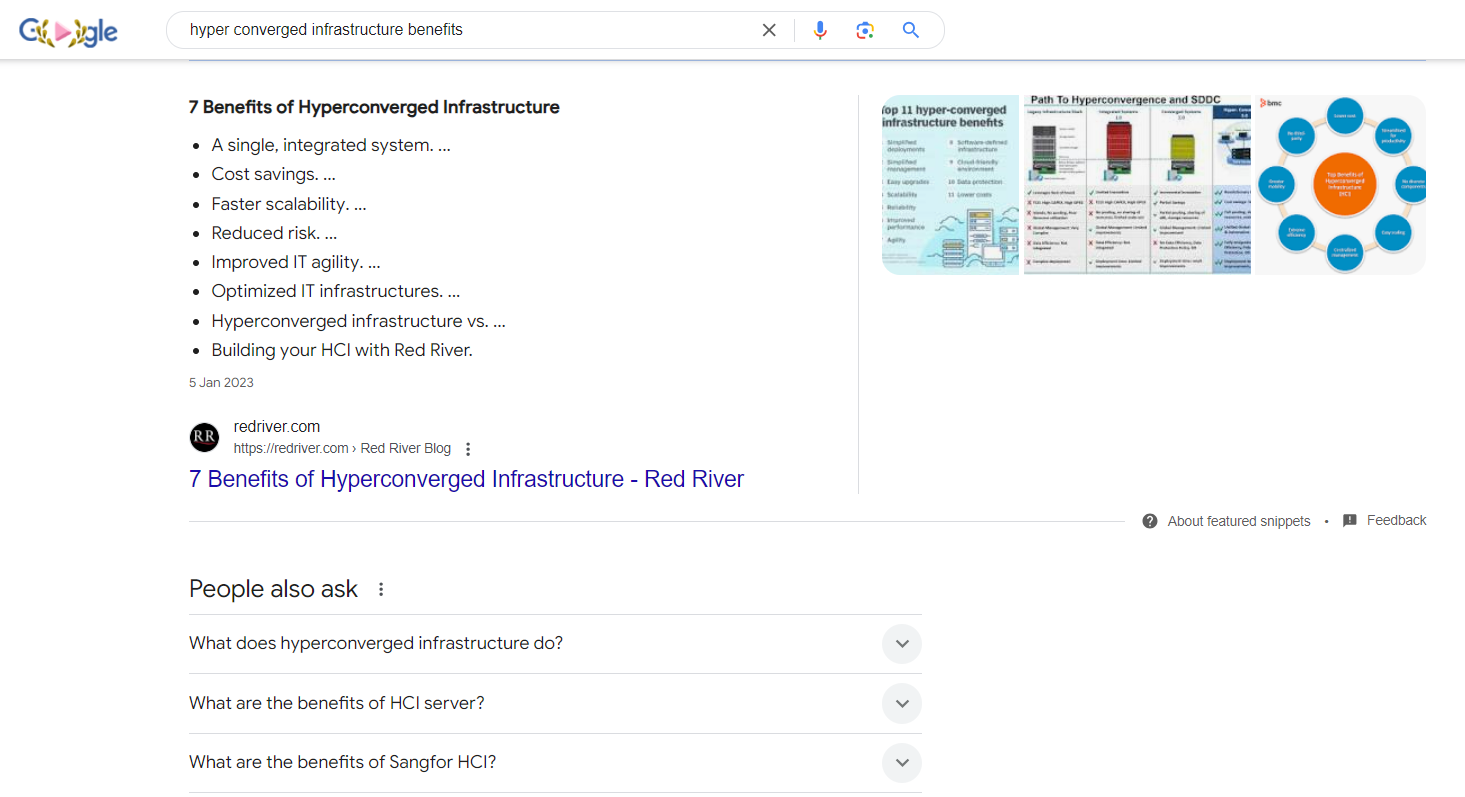Click the bullet "Faster scalability."
This screenshot has width=1465, height=797.
click(x=289, y=204)
